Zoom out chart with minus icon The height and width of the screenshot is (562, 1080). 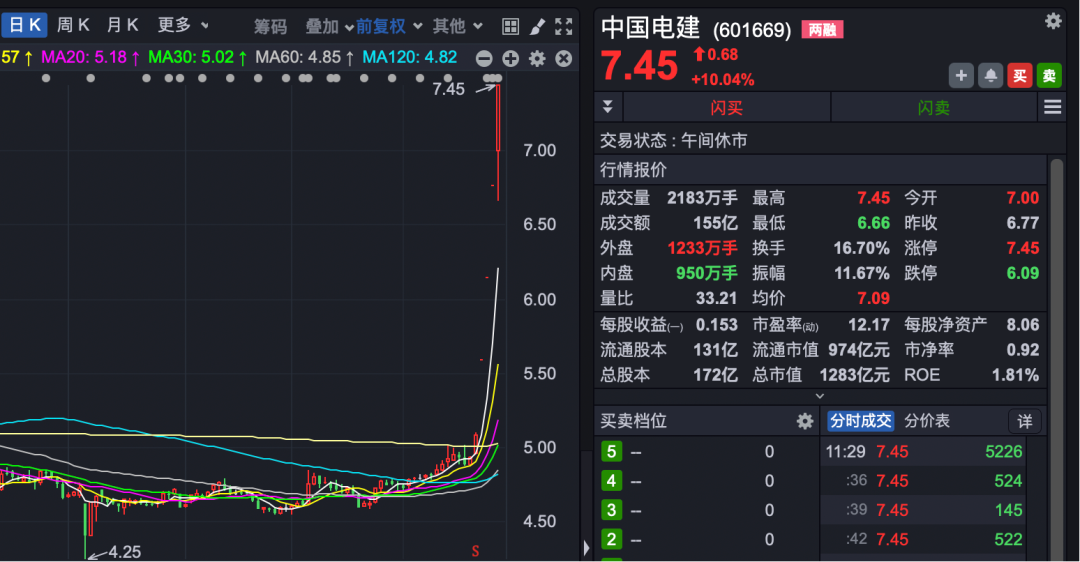[x=484, y=59]
